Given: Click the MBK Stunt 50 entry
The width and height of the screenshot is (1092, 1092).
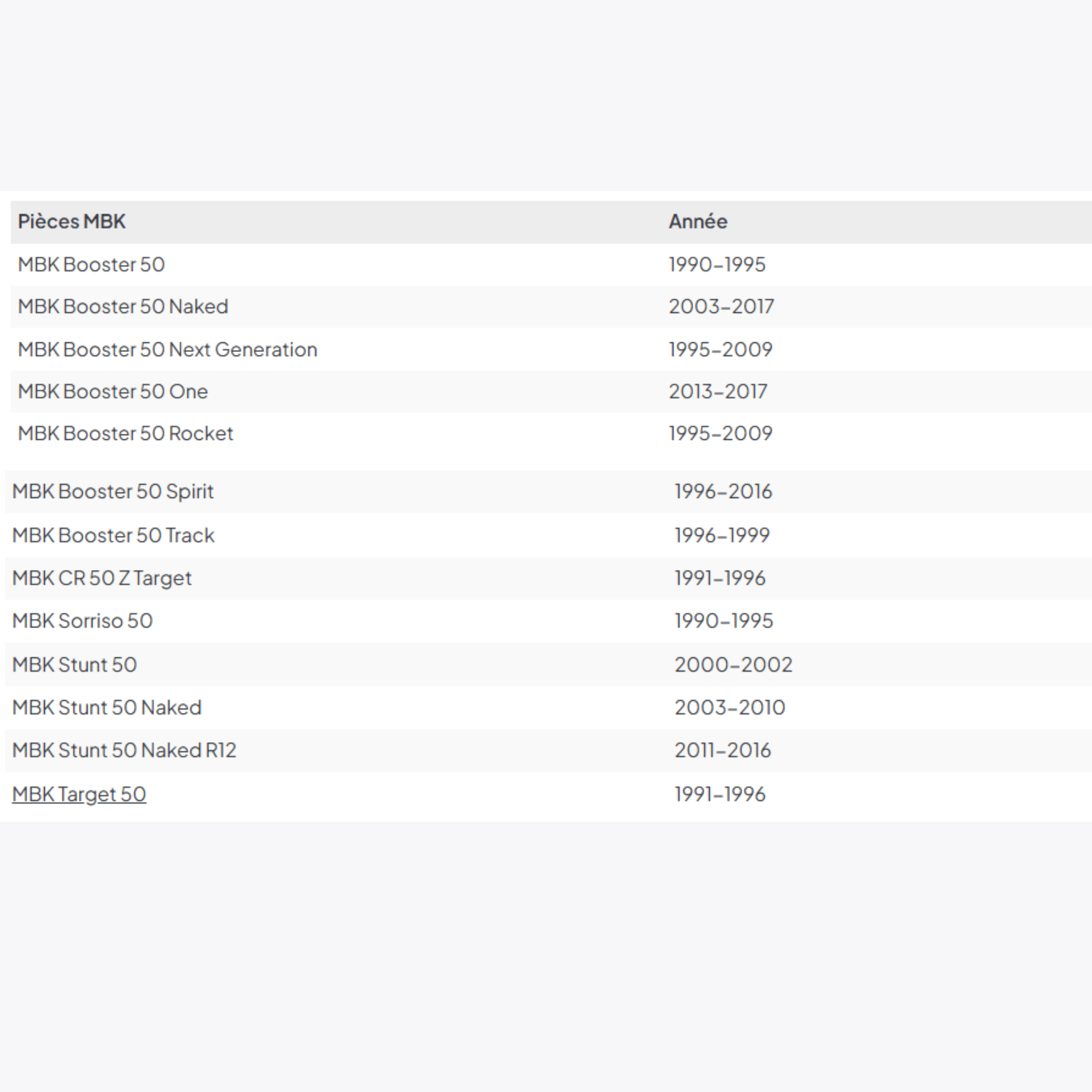Looking at the screenshot, I should pos(75,665).
